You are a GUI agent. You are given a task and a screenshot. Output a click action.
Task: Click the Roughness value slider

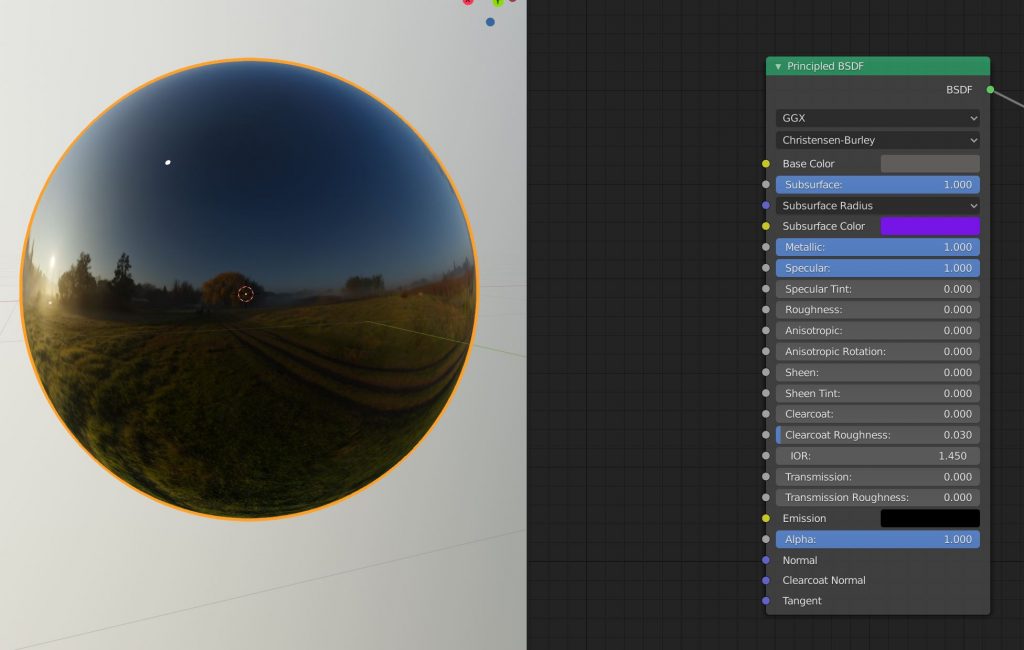point(877,310)
